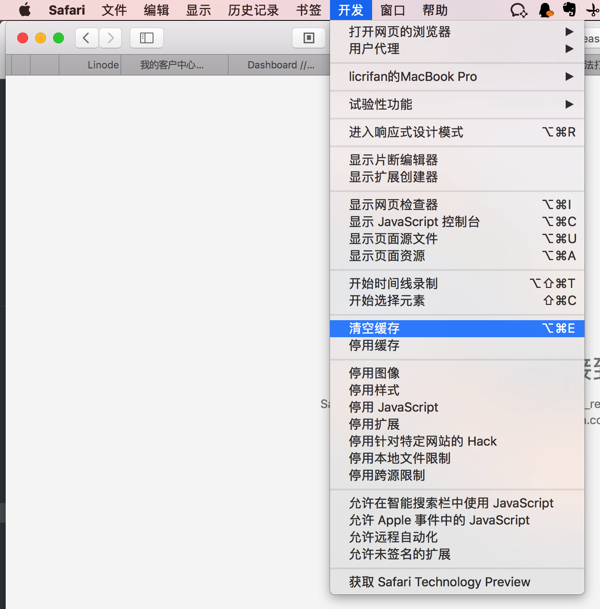
Task: Select 显示网页检查器
Action: pos(457,205)
